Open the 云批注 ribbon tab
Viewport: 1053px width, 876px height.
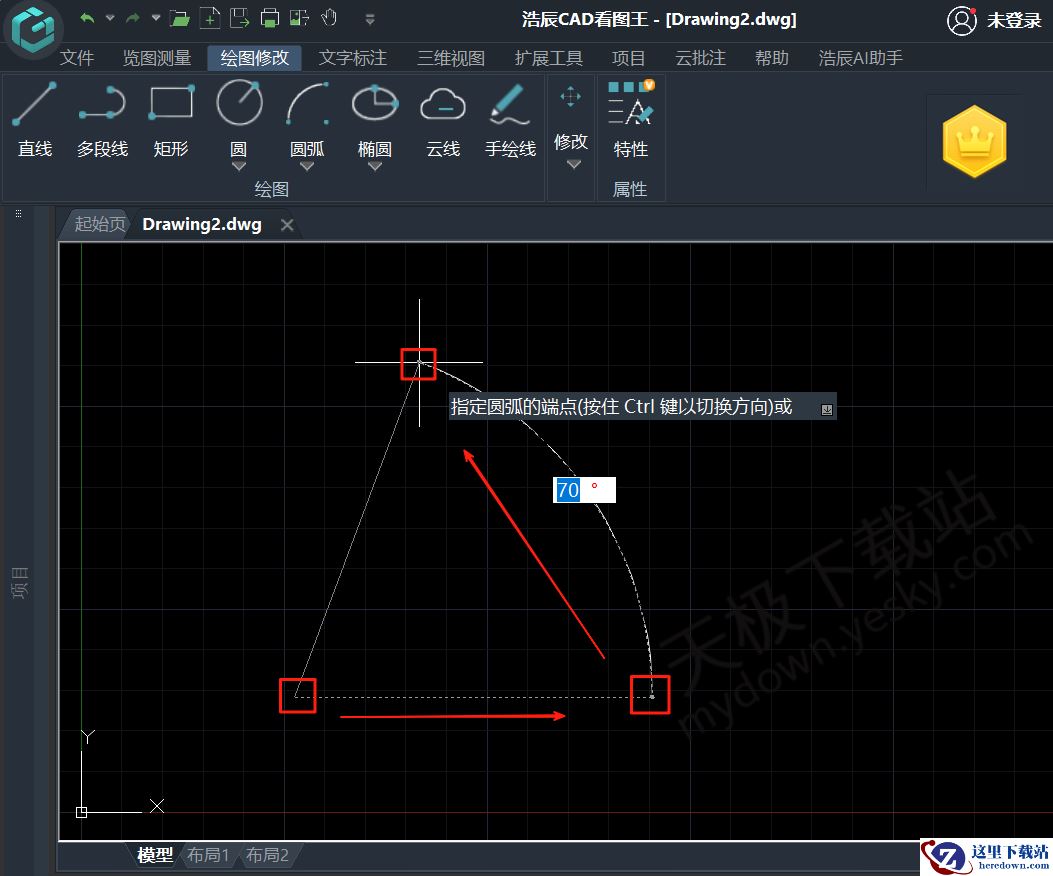[x=700, y=58]
